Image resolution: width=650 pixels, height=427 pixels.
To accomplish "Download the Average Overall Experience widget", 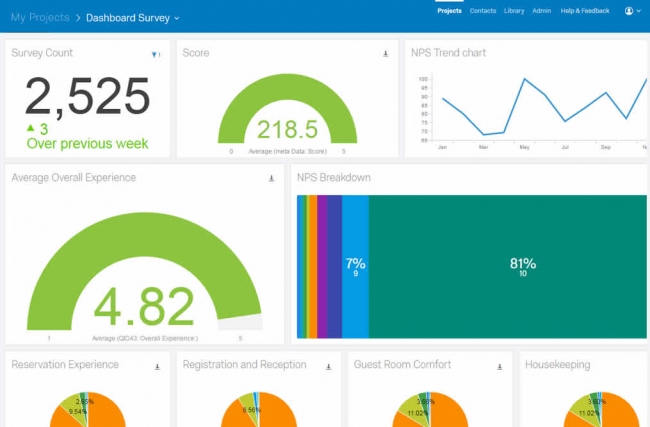I will (272, 179).
